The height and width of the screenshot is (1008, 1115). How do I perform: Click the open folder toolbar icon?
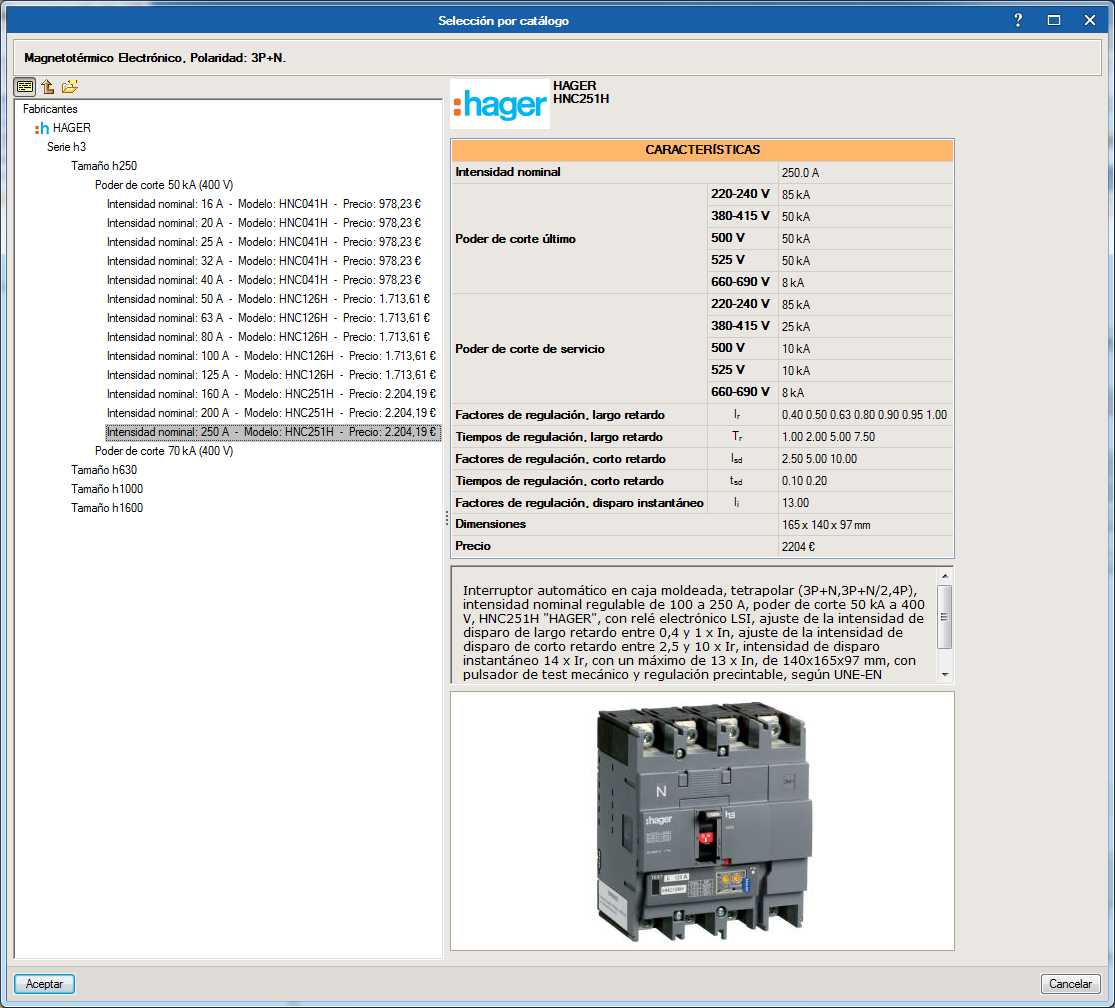point(70,87)
